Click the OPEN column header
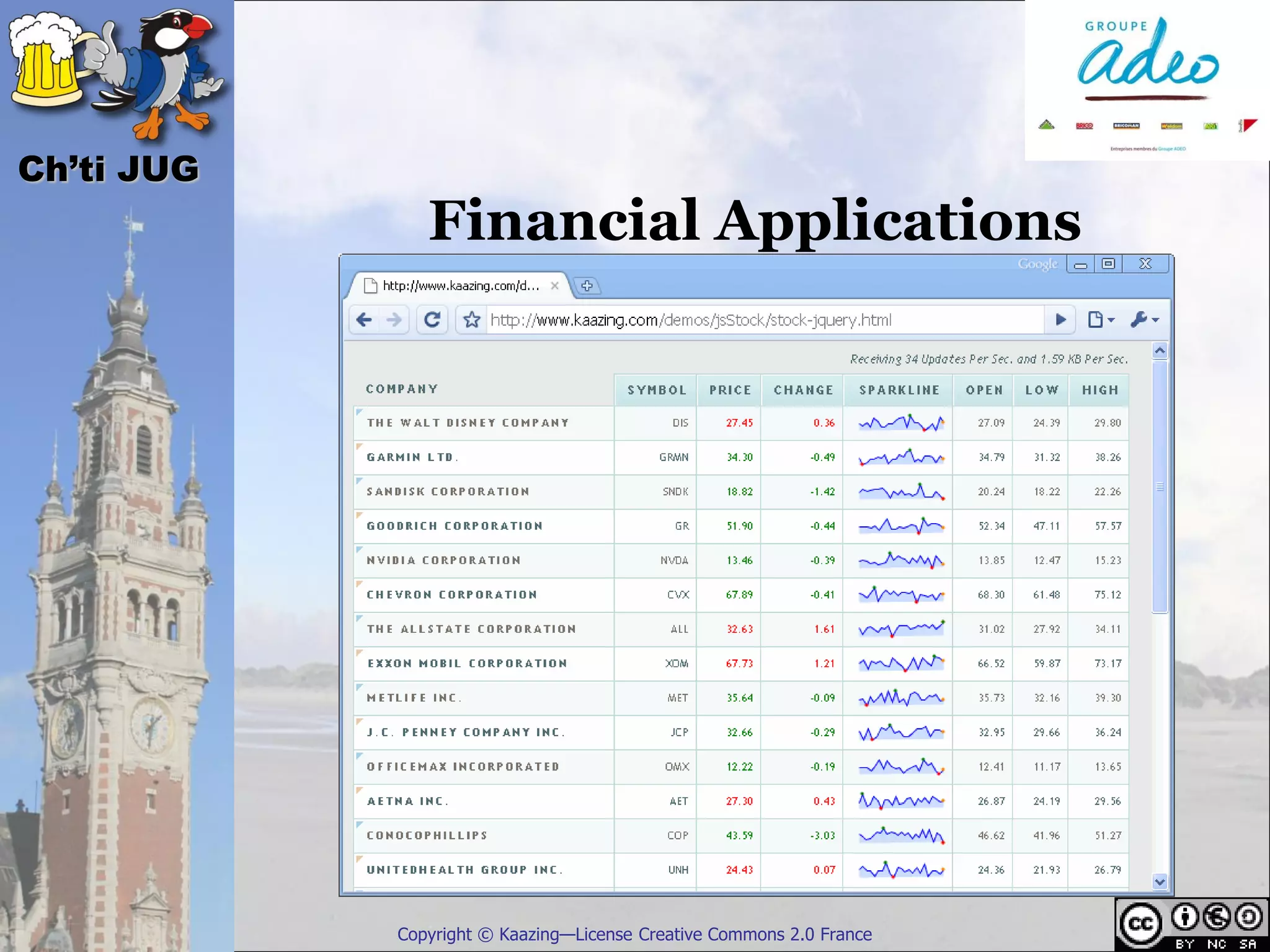The image size is (1270, 952). (984, 390)
